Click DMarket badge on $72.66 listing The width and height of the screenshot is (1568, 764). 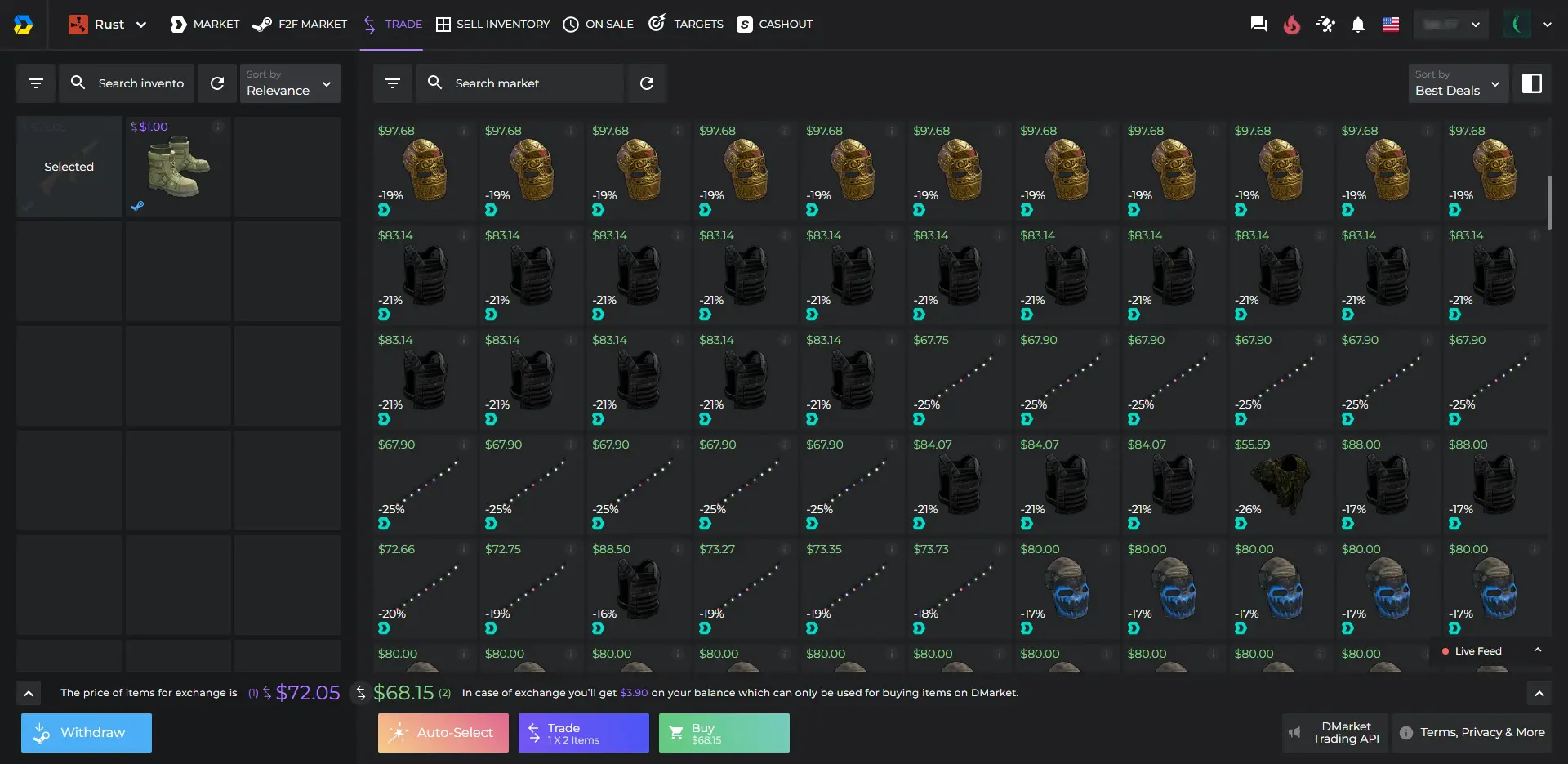pyautogui.click(x=384, y=628)
